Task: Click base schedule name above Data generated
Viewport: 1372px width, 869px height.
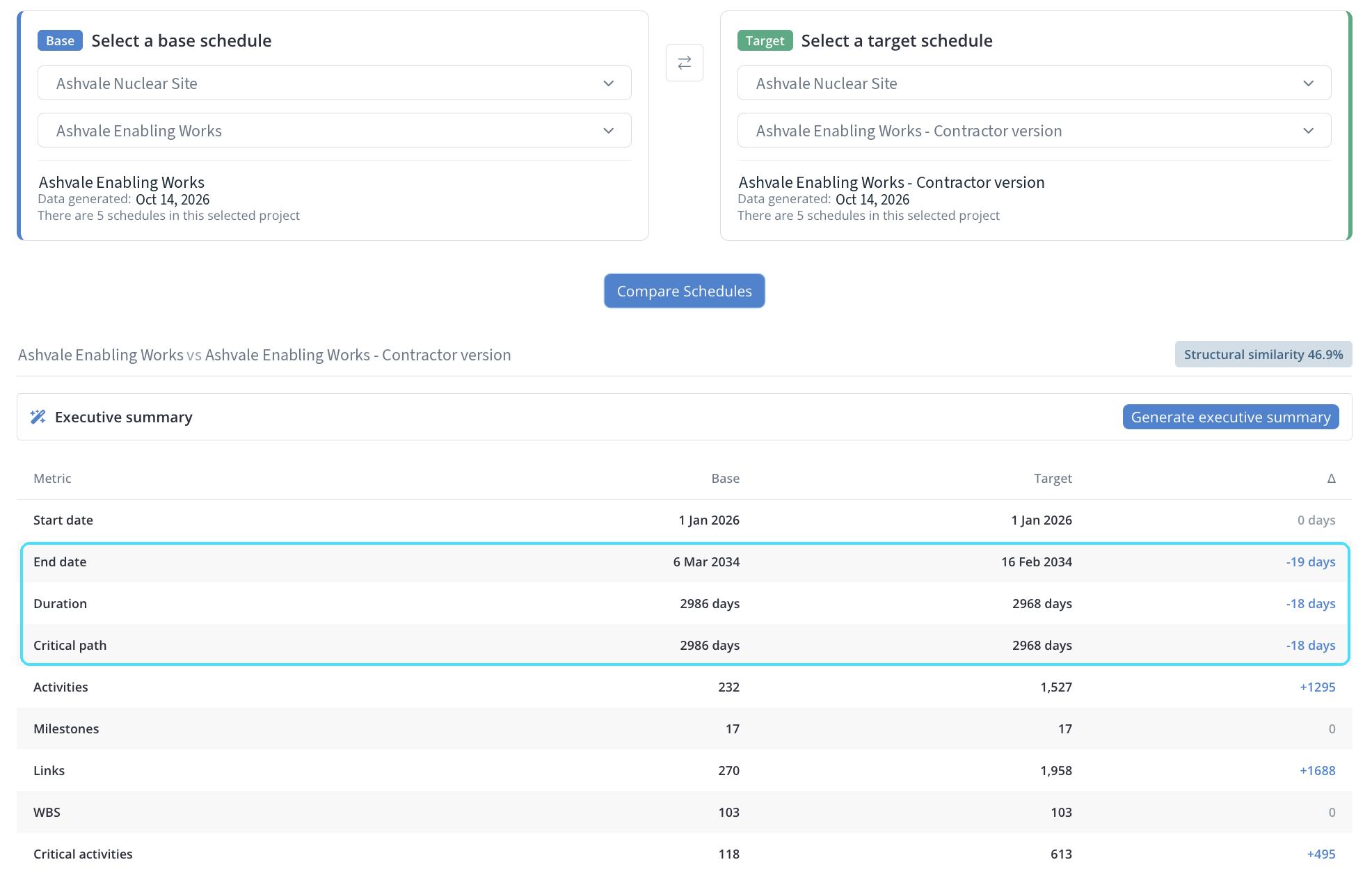Action: [x=122, y=182]
